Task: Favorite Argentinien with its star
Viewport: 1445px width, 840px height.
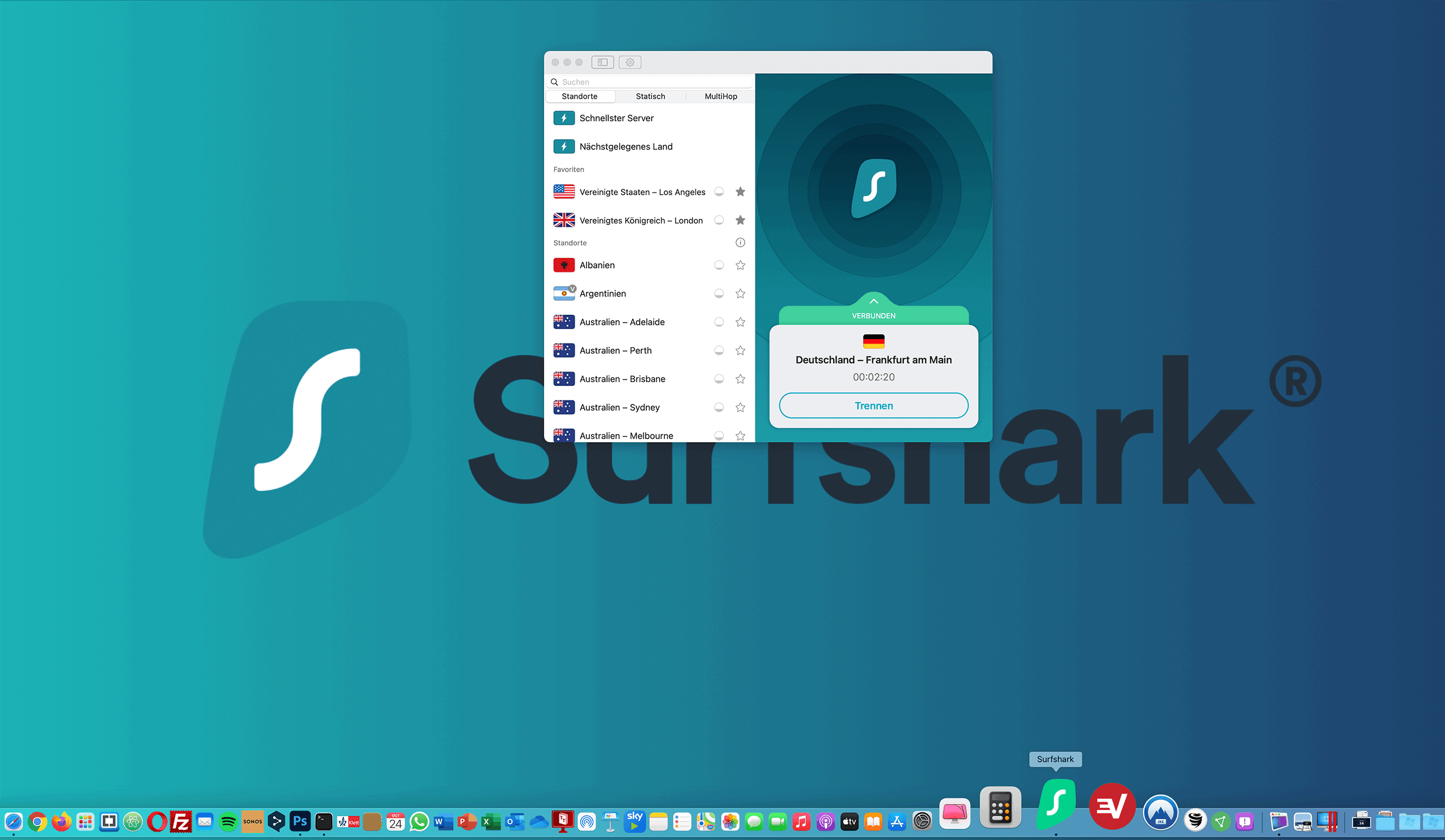Action: 740,293
